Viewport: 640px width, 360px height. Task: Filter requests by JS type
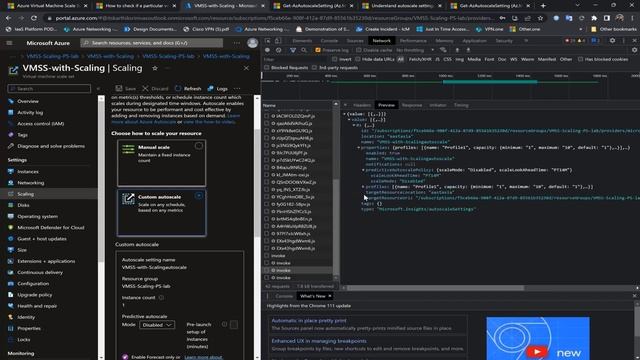coord(437,59)
